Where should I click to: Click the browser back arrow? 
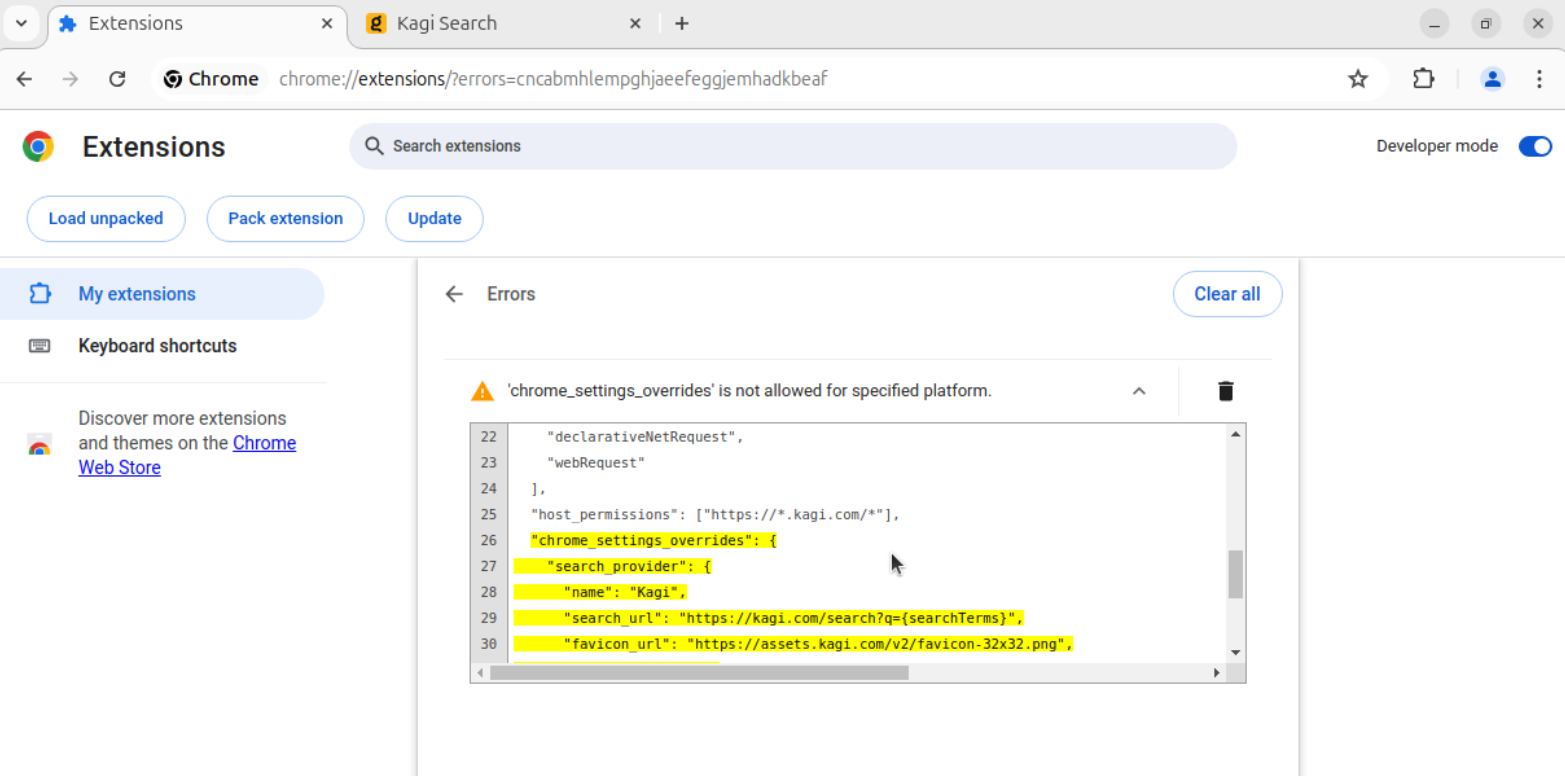point(24,79)
